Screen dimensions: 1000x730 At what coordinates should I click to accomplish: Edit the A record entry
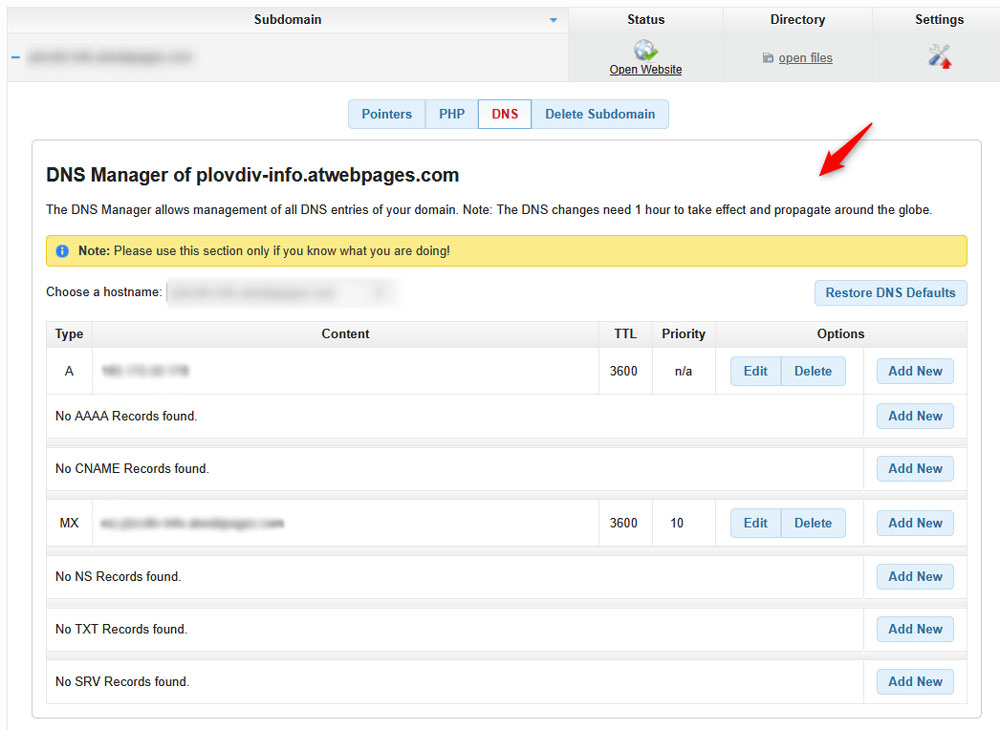[755, 370]
